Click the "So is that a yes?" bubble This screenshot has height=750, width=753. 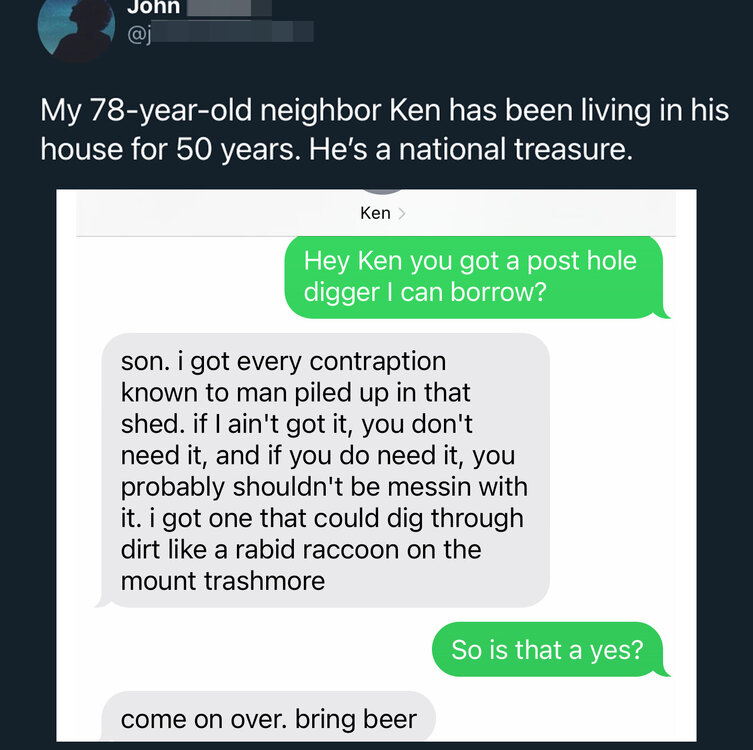547,650
